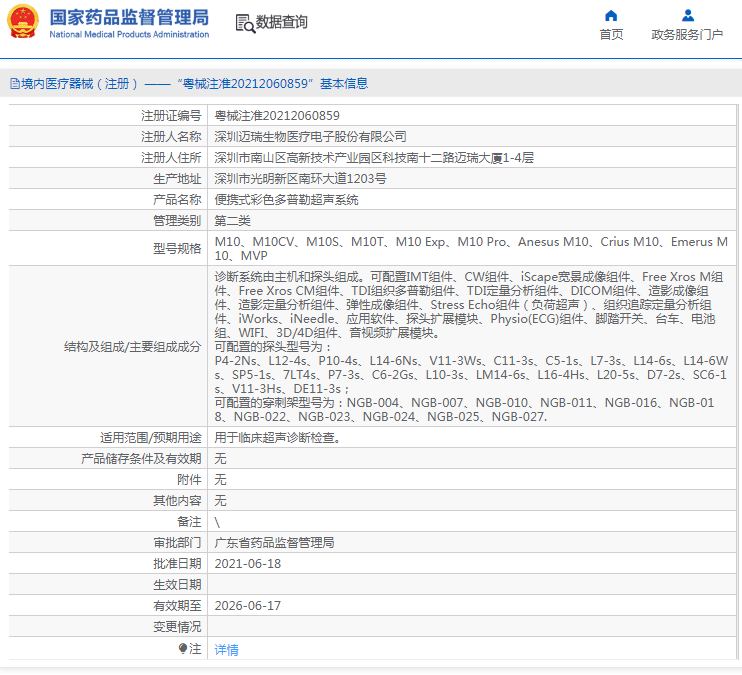Click the 产品储存条件及有效期 label
Image resolution: width=742 pixels, height=675 pixels.
141,459
